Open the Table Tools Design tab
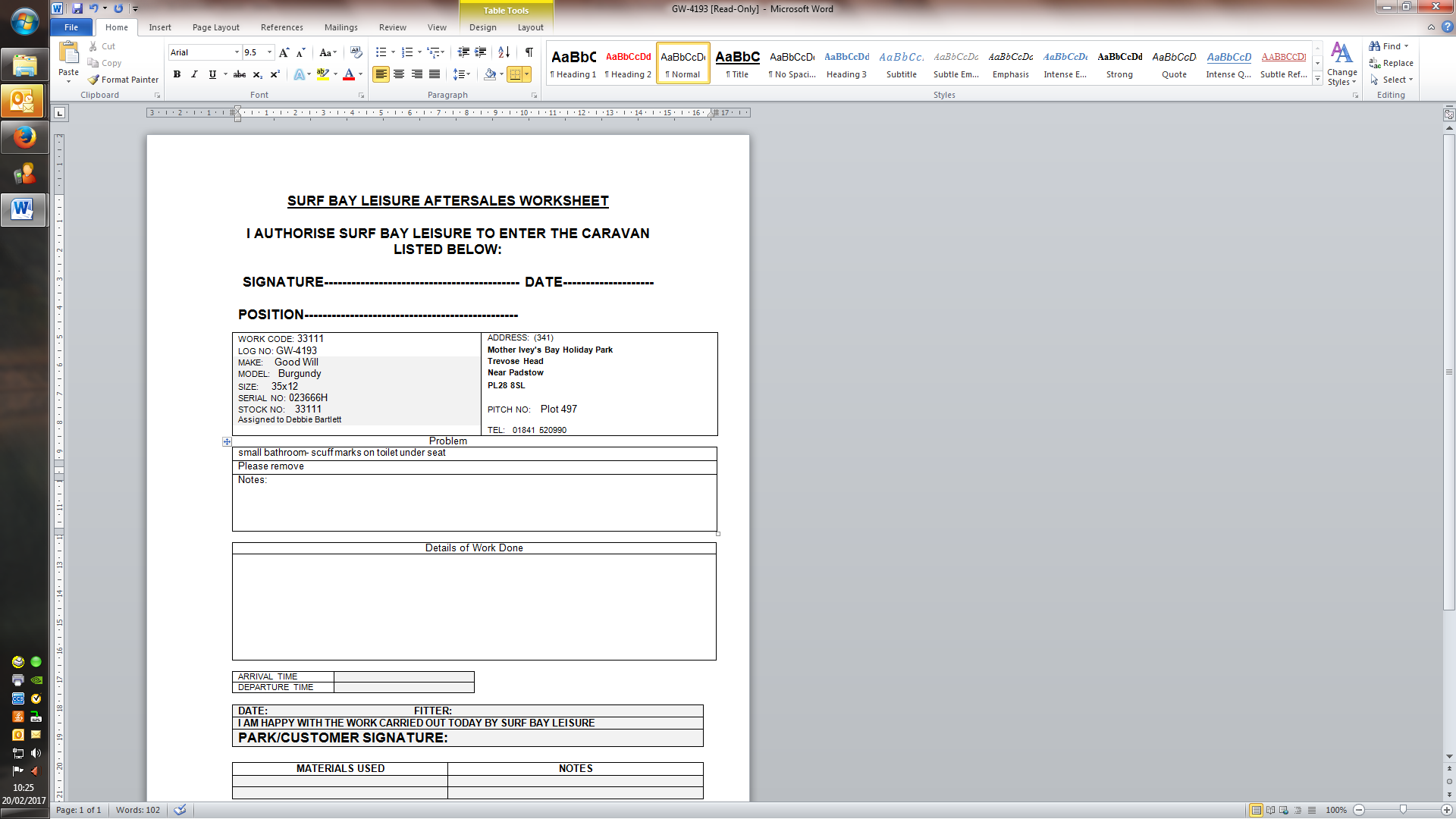The image size is (1456, 819). pos(482,27)
